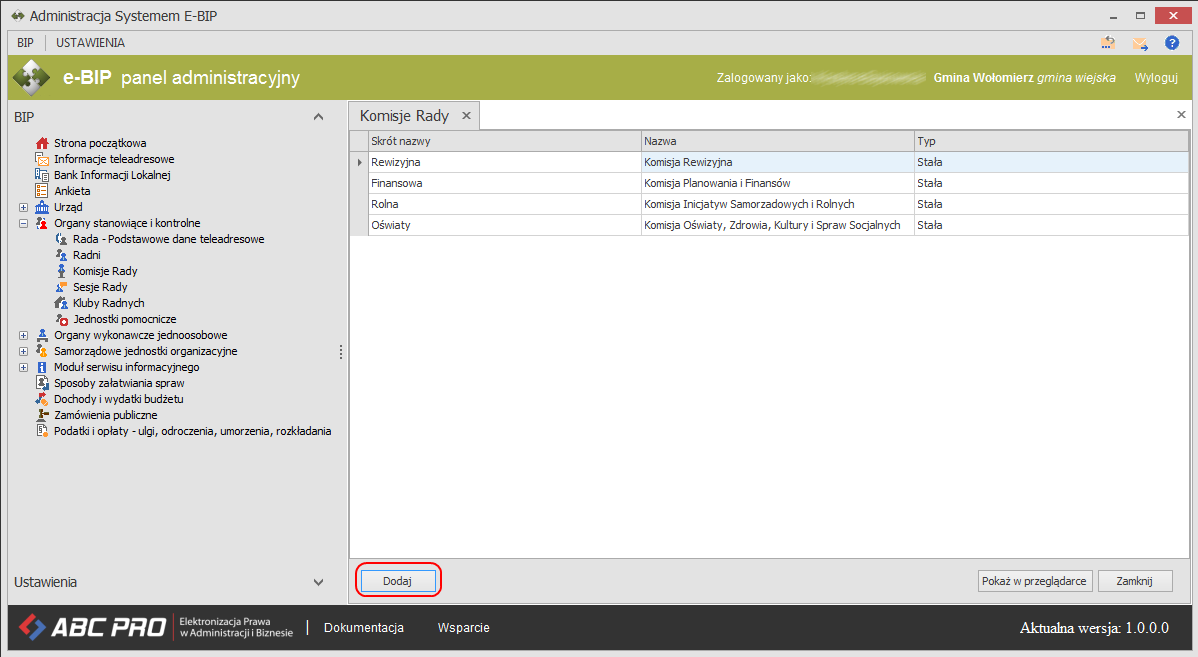Click Gmina Wolomierz in the header
The image size is (1198, 657).
(983, 77)
